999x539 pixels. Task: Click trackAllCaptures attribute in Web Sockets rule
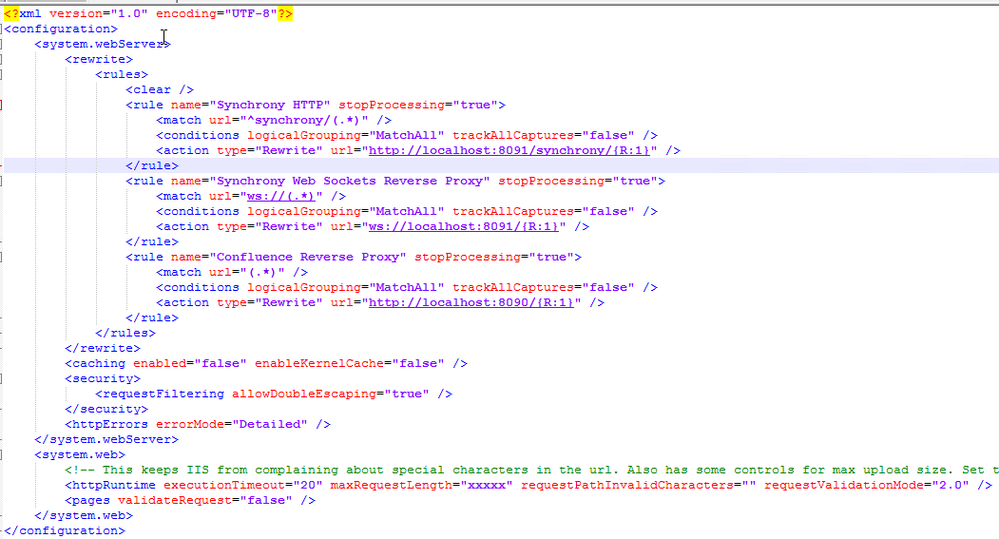543,212
